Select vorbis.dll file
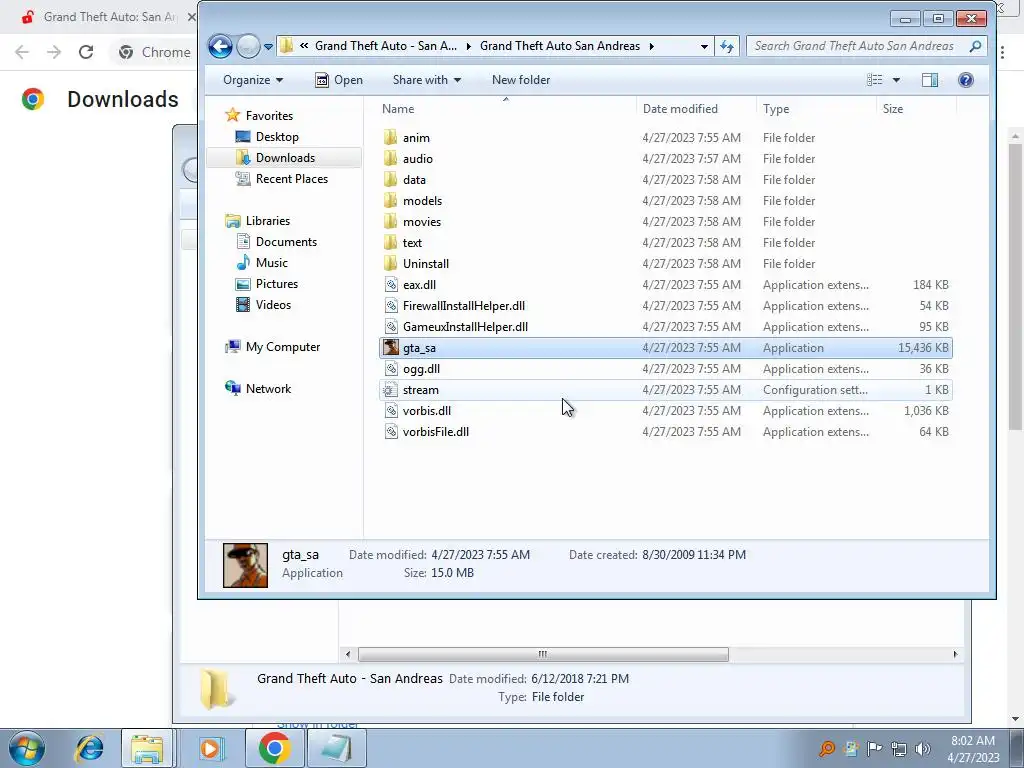 (426, 411)
